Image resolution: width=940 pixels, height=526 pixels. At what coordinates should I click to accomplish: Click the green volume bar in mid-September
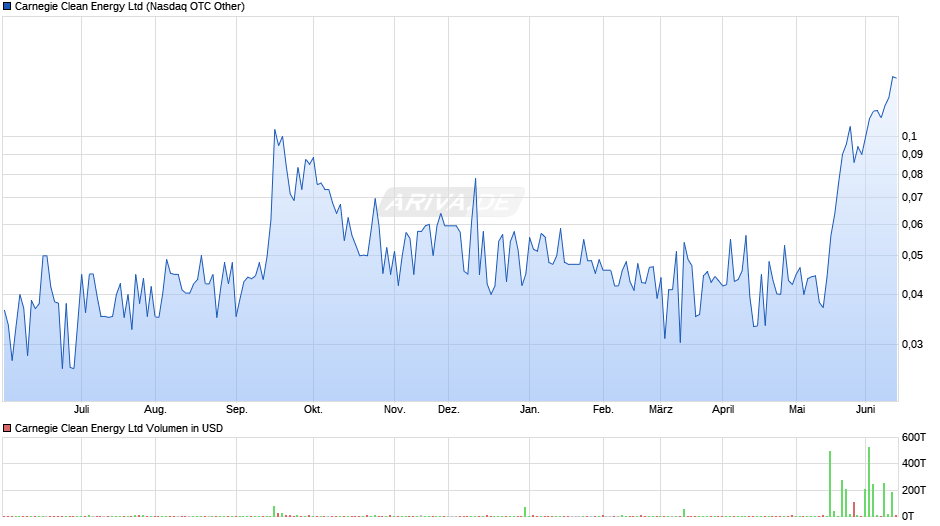[x=274, y=511]
